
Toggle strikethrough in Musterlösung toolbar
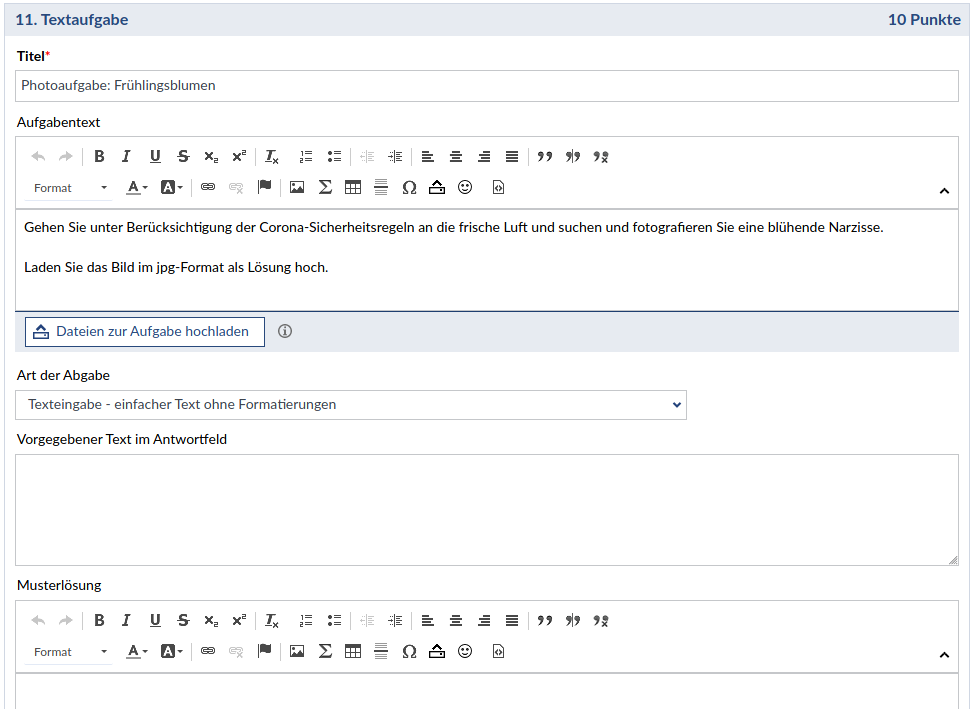183,620
